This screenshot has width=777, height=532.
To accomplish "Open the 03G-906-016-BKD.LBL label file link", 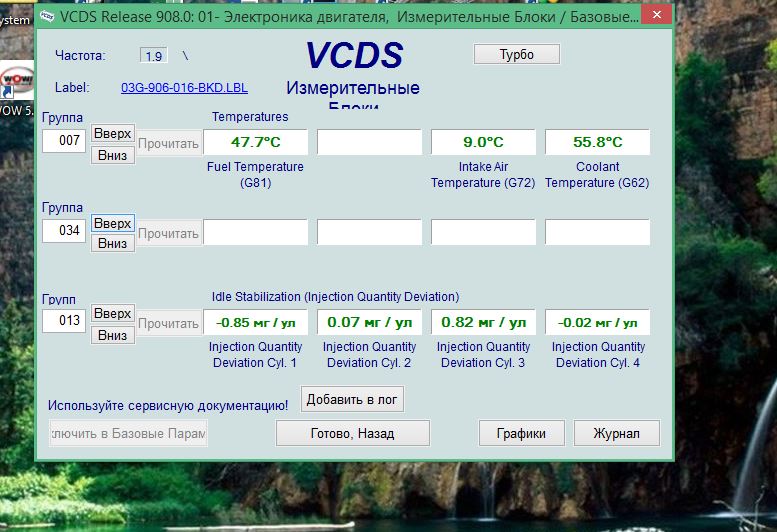I will coord(184,88).
